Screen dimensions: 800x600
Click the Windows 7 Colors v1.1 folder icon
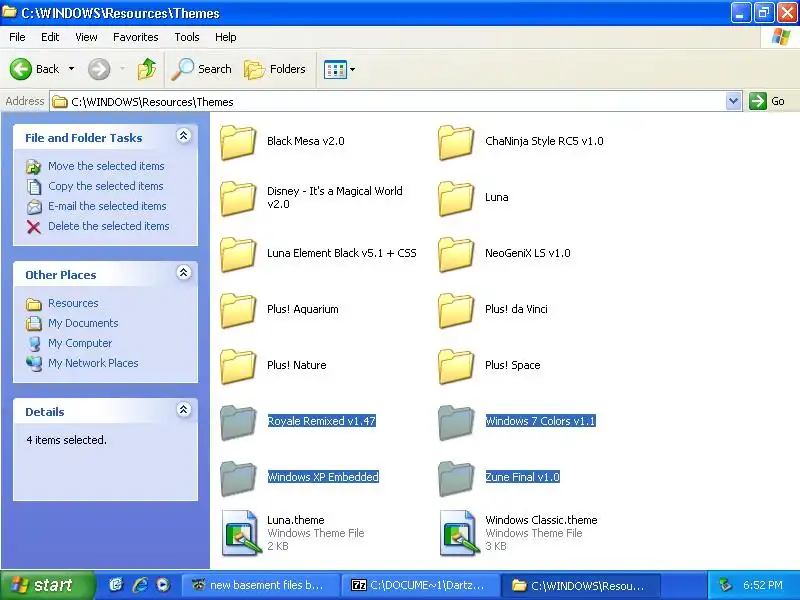click(457, 423)
